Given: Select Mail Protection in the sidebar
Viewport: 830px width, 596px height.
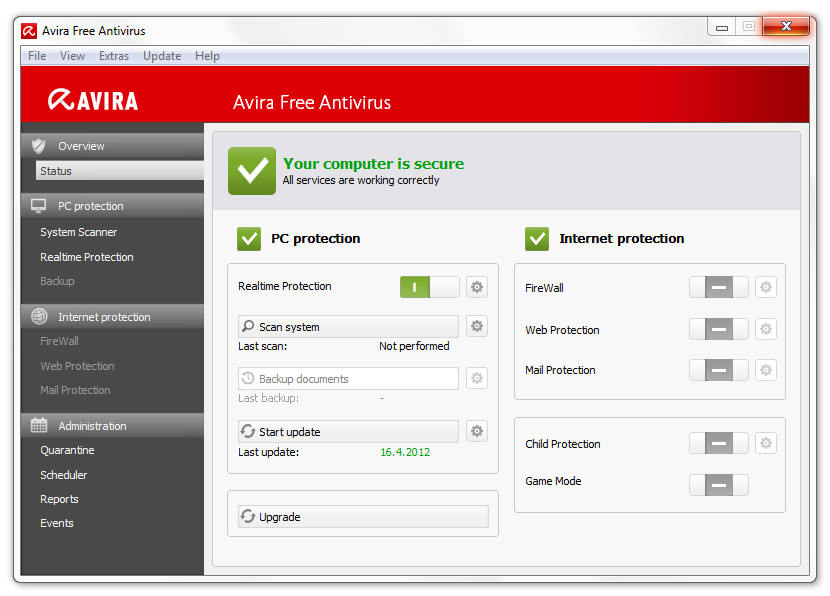Looking at the screenshot, I should coord(75,390).
